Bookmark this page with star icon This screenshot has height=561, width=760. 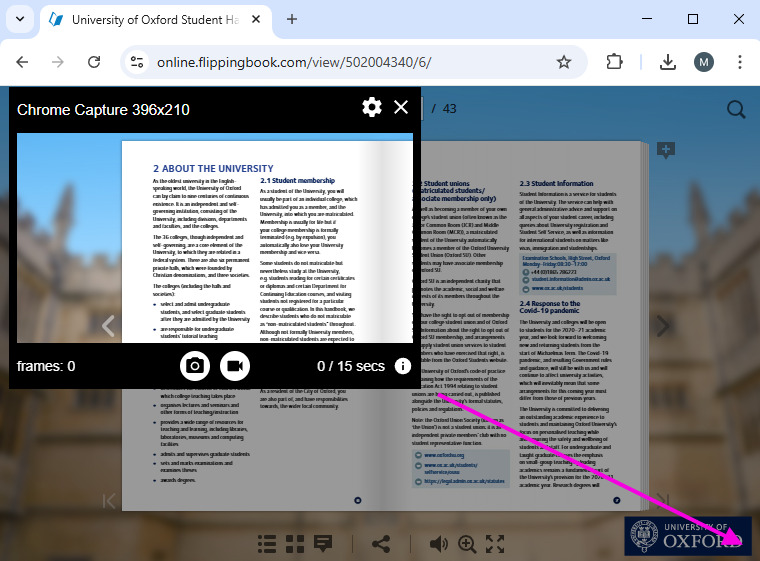point(564,62)
